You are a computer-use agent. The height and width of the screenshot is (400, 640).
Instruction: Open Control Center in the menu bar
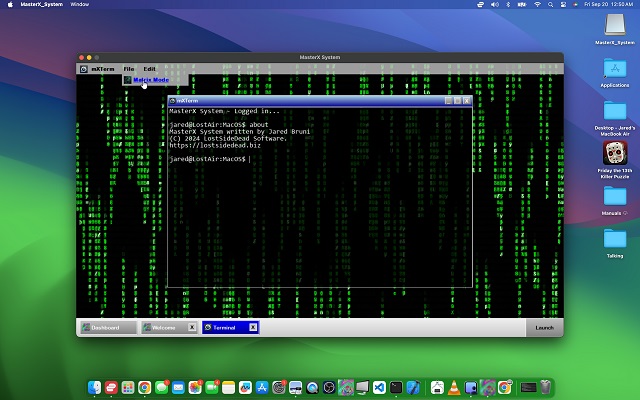tap(563, 4)
